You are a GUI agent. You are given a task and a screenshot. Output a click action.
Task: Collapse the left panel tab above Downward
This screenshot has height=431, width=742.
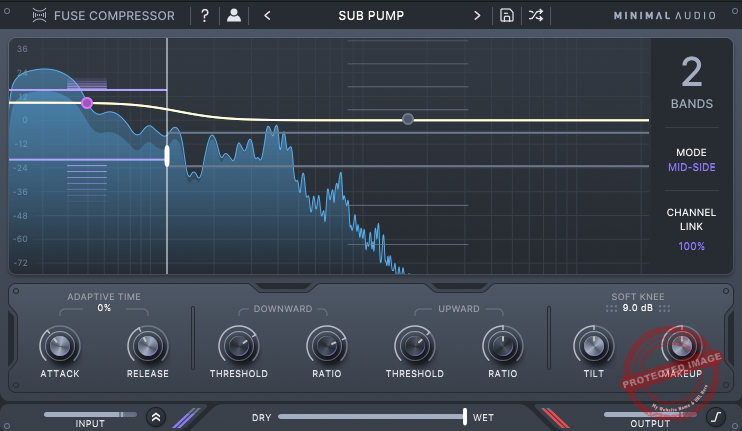(x=283, y=287)
